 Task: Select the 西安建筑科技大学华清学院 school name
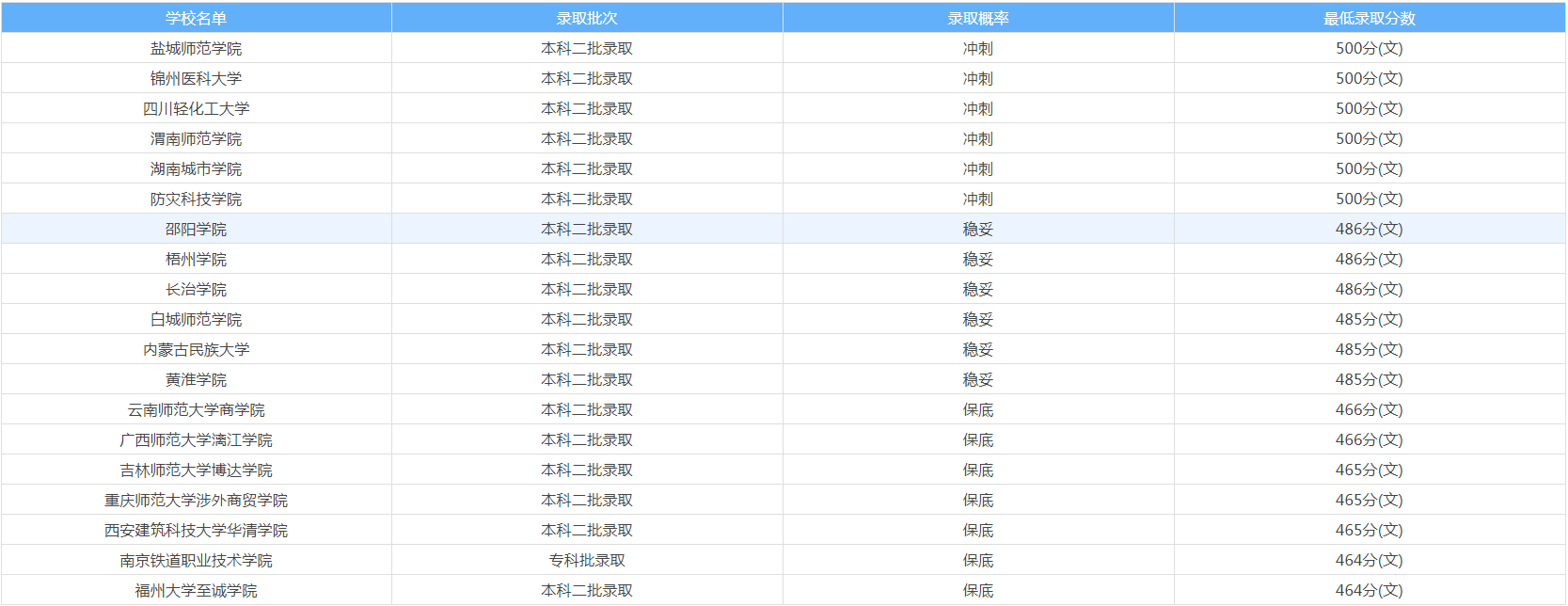point(196,530)
